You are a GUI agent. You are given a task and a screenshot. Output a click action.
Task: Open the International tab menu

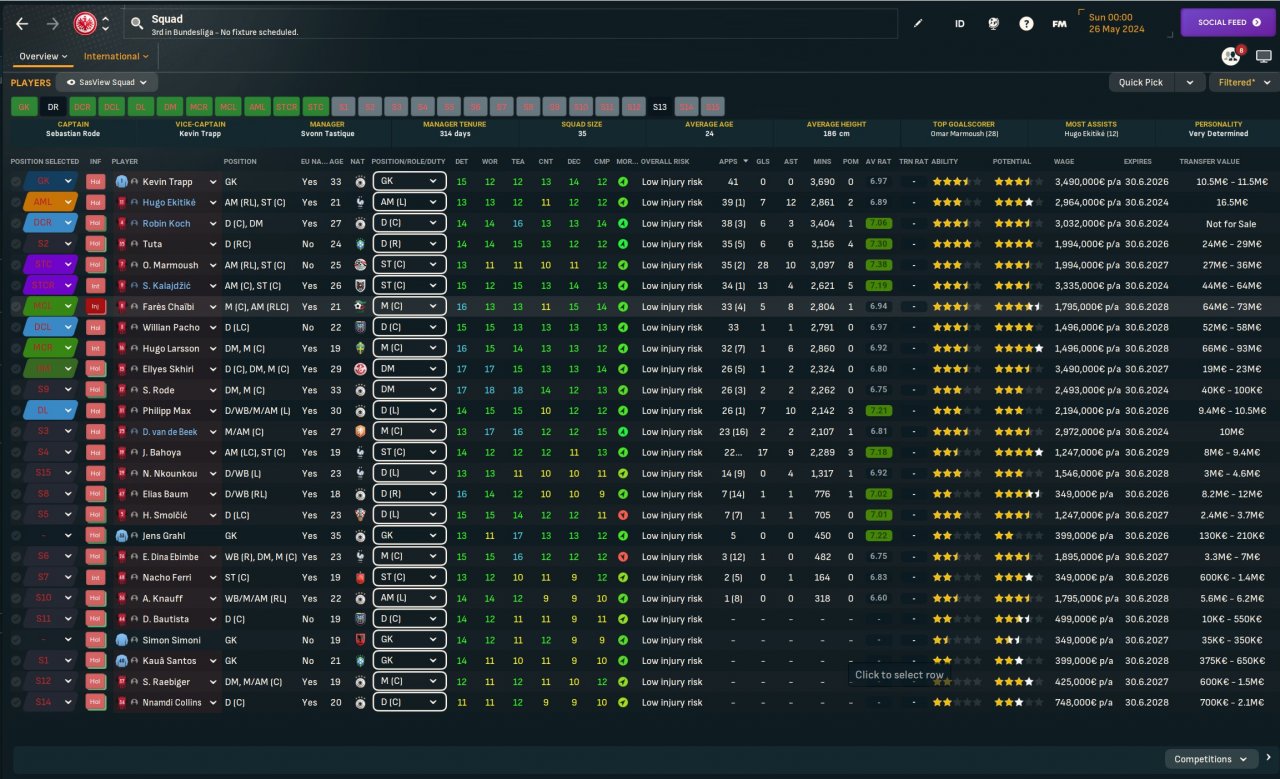point(116,56)
